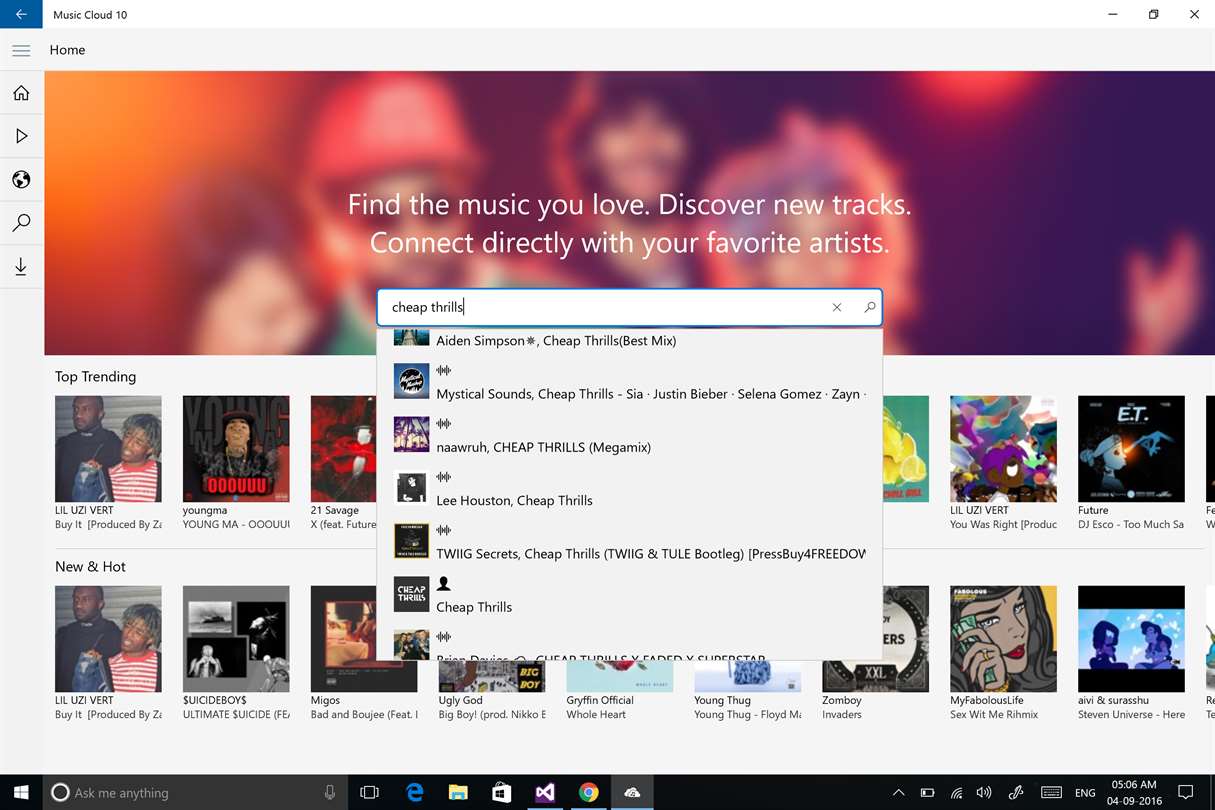1215x810 pixels.
Task: Click the back arrow in title bar
Action: 21,14
